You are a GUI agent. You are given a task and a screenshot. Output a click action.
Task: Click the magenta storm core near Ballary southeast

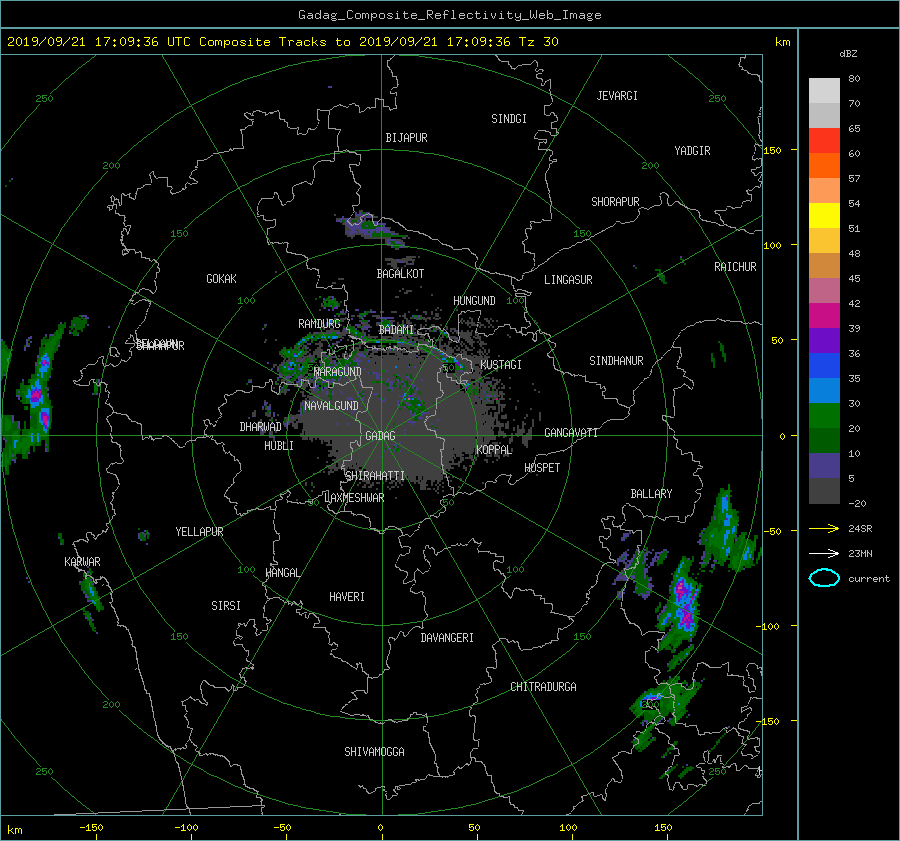pos(684,603)
